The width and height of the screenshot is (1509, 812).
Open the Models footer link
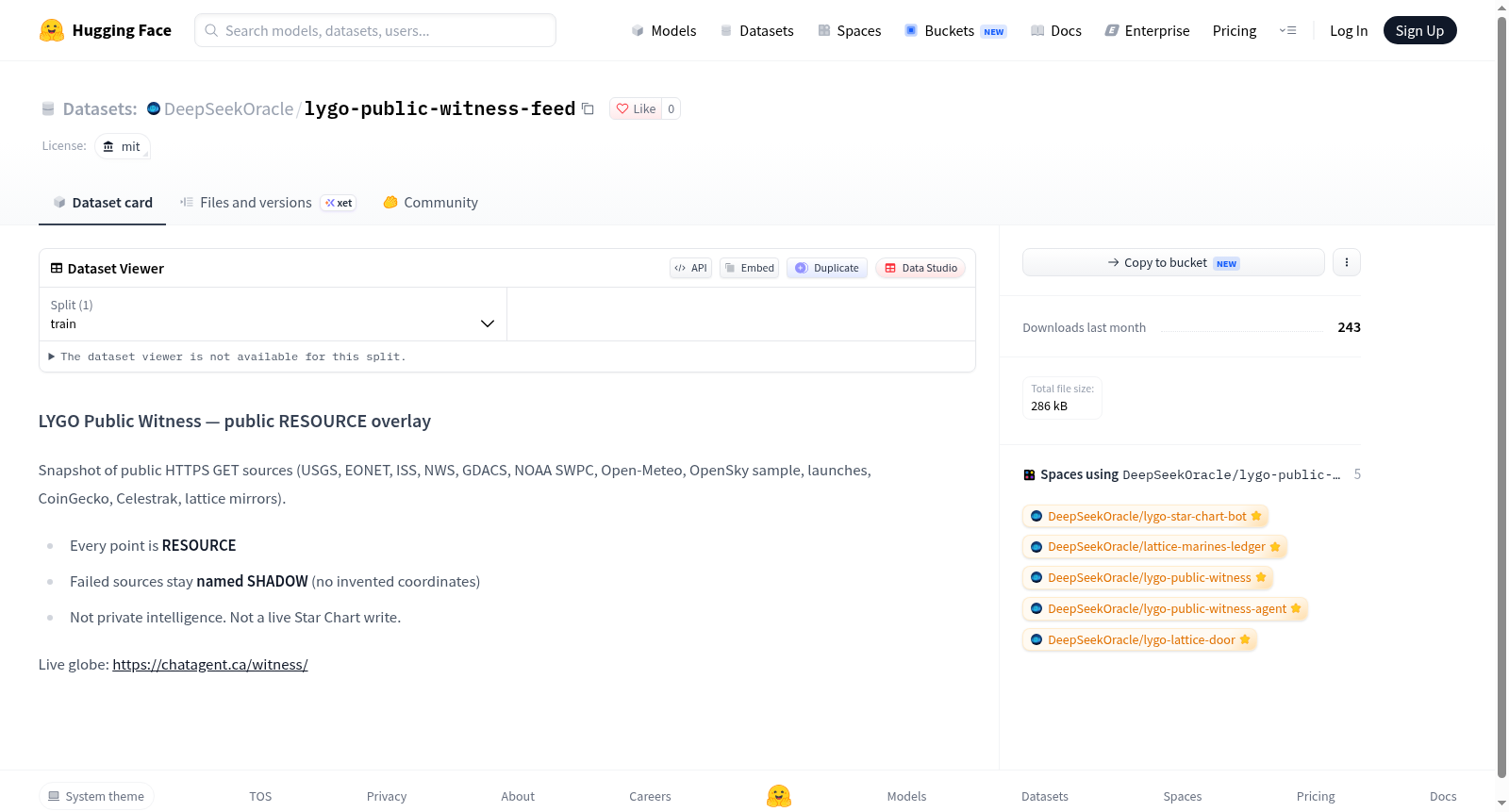tap(906, 796)
